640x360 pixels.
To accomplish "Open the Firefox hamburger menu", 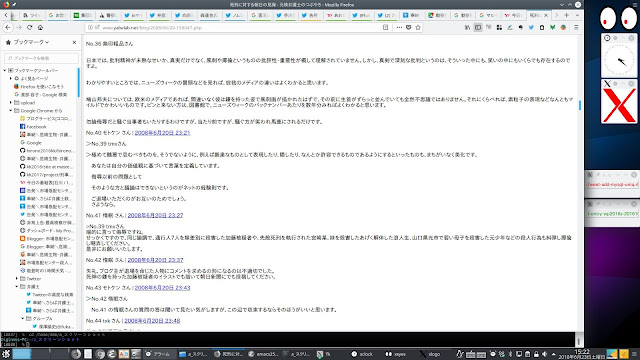I will pyautogui.click(x=576, y=27).
